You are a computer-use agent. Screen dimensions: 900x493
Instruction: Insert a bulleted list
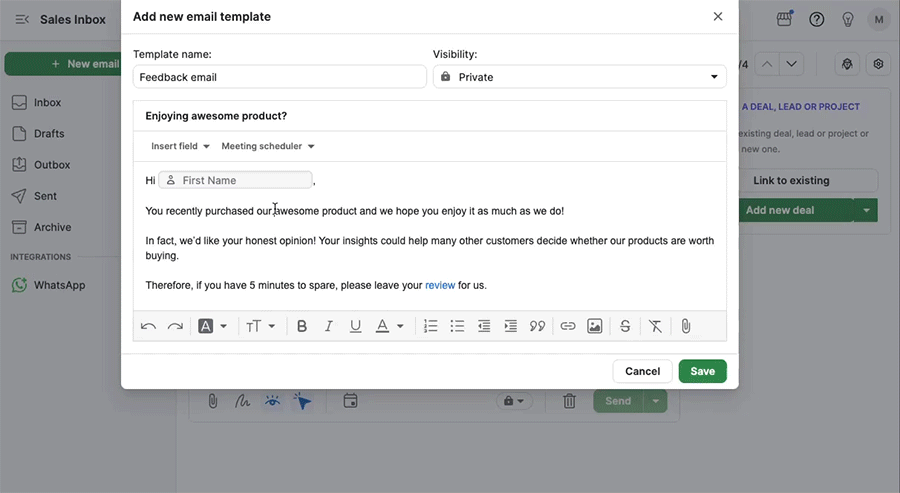point(457,326)
